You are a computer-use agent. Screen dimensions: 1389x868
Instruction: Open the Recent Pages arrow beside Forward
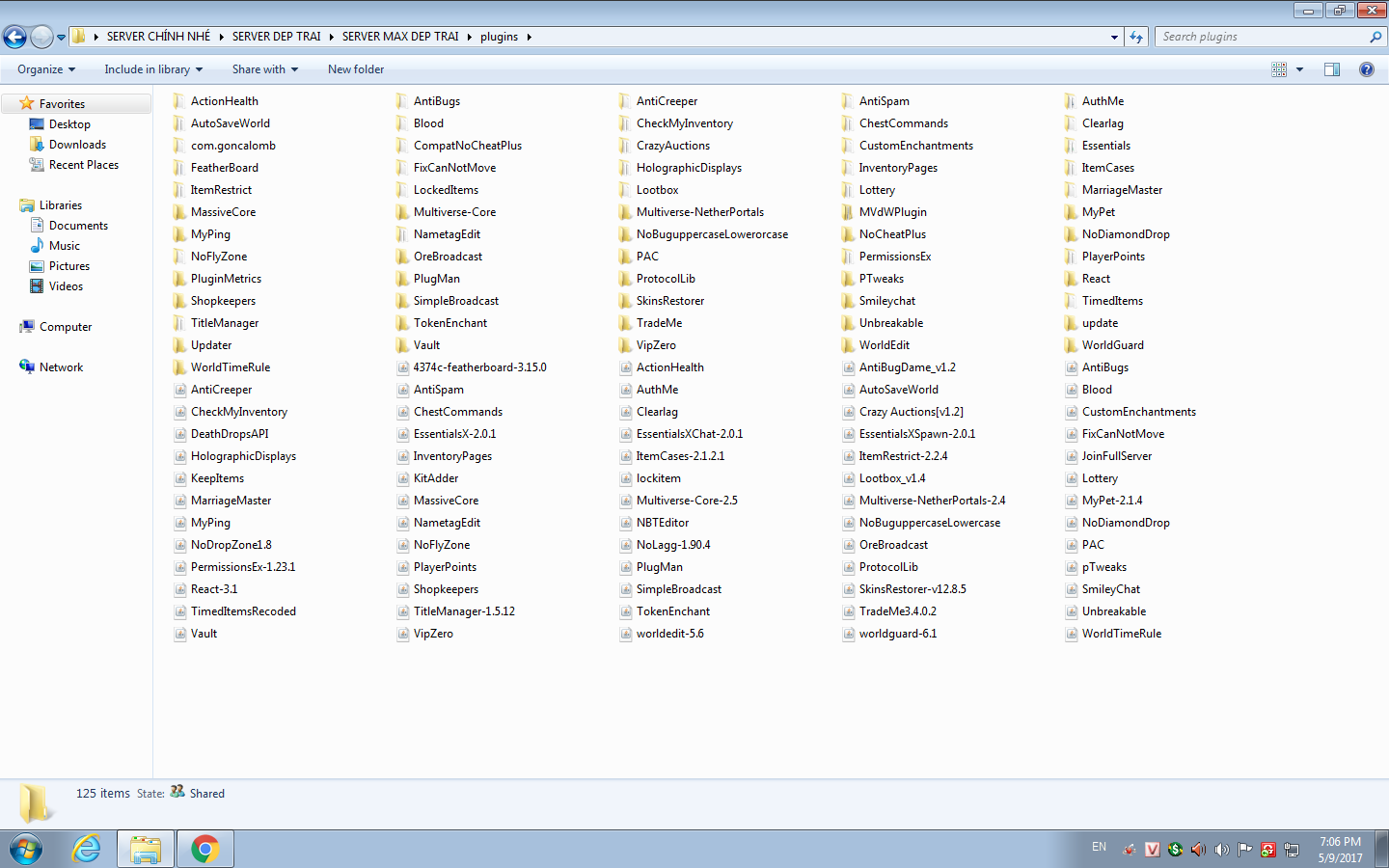click(61, 38)
